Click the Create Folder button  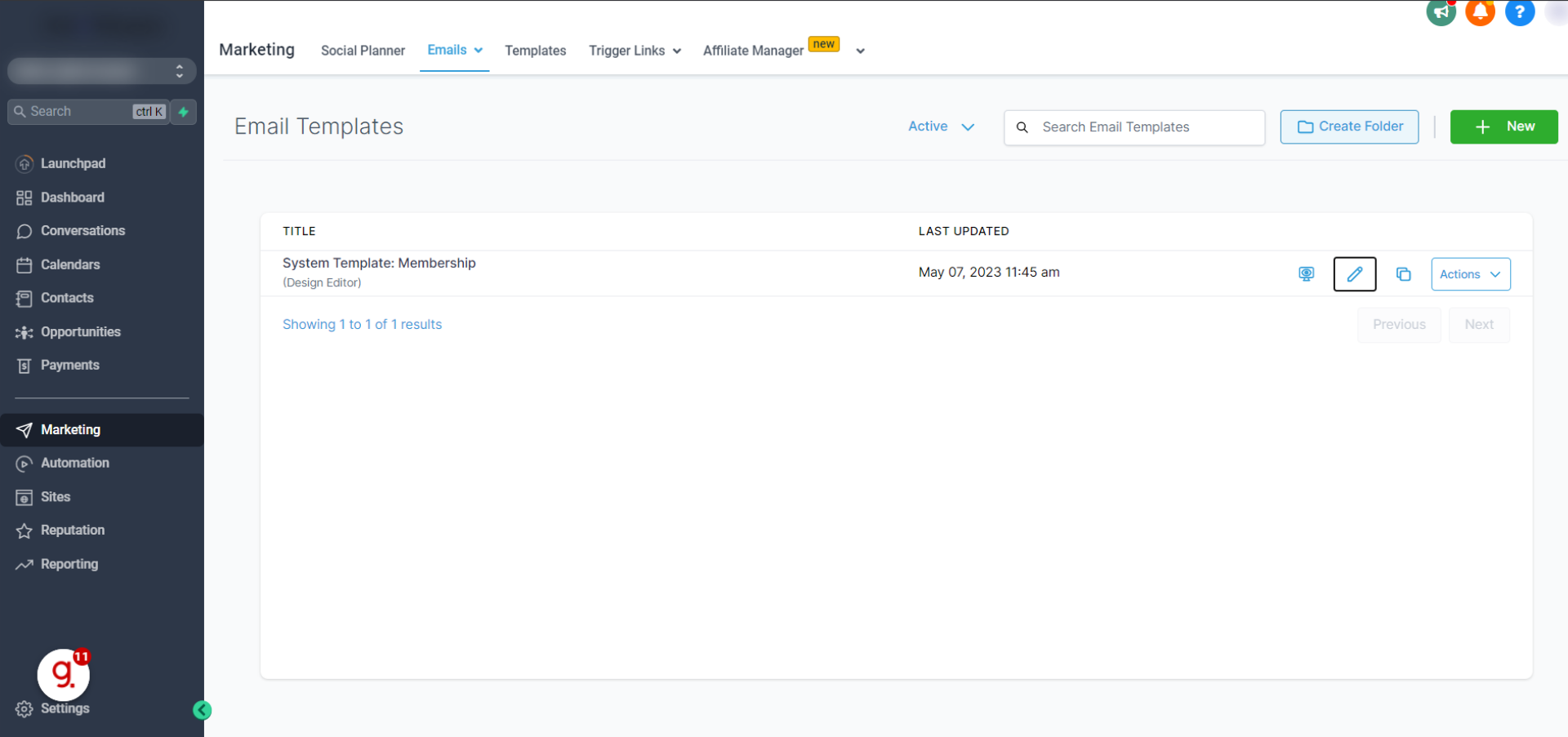[x=1349, y=127]
